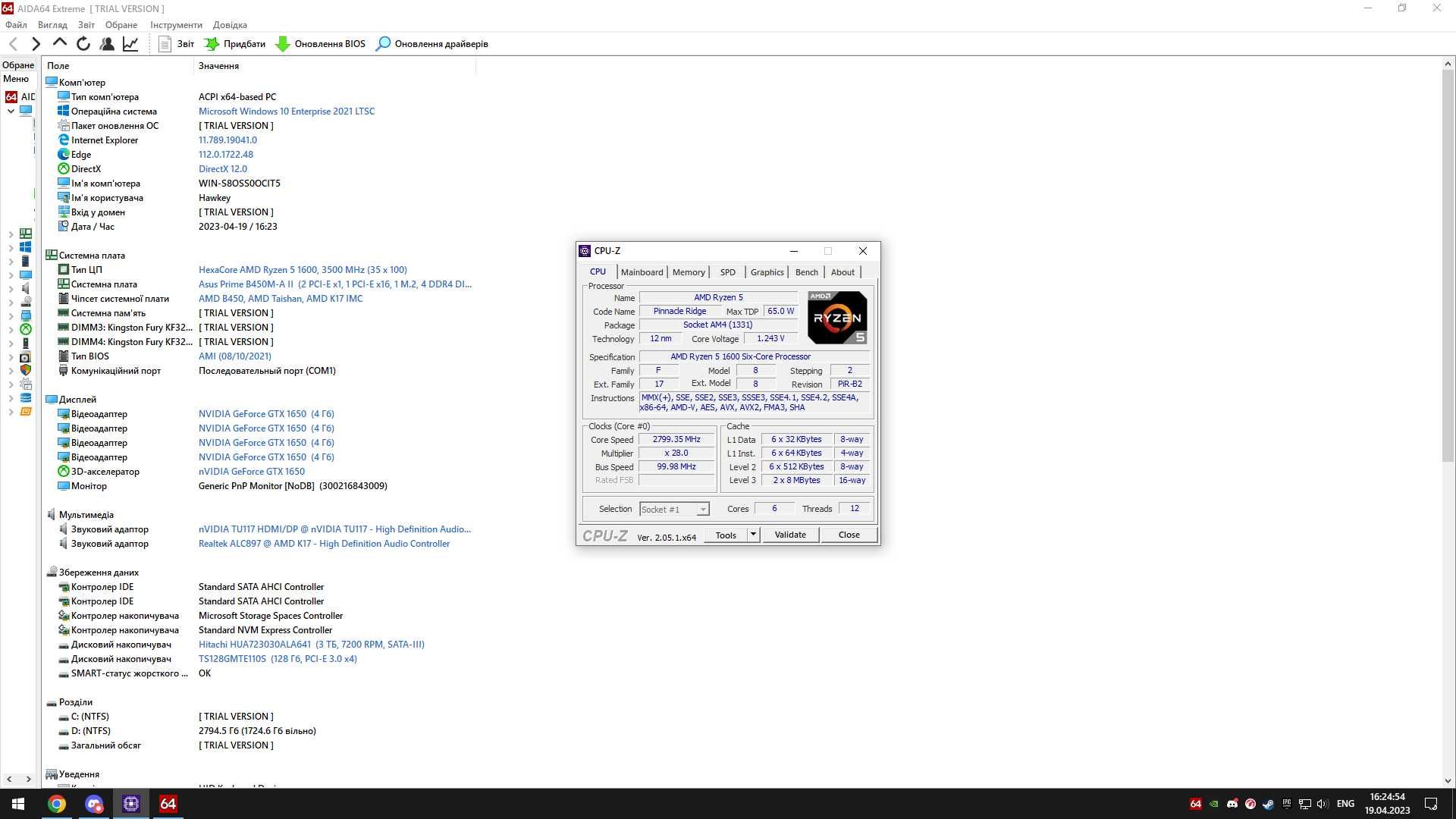Switch to Graphics tab in CPU-Z
This screenshot has height=819, width=1456.
[x=767, y=272]
